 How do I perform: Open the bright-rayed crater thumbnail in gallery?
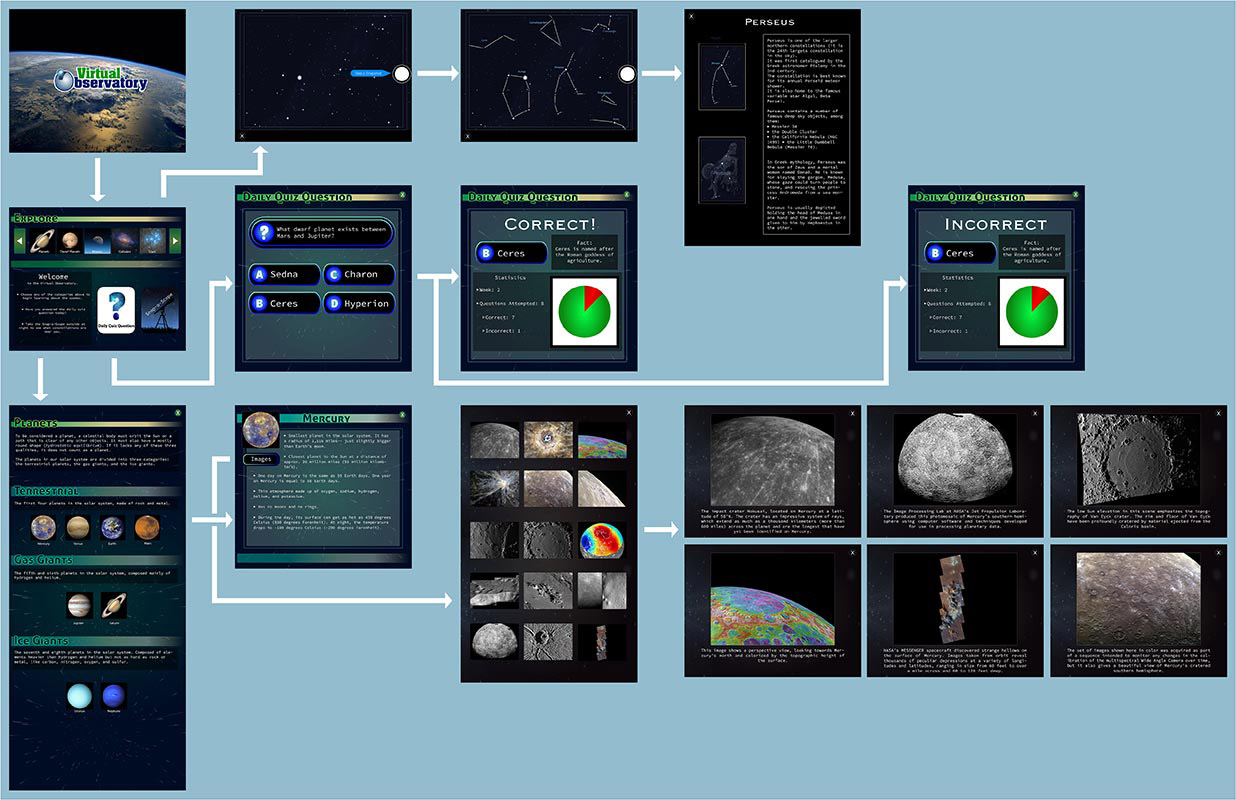click(x=493, y=489)
